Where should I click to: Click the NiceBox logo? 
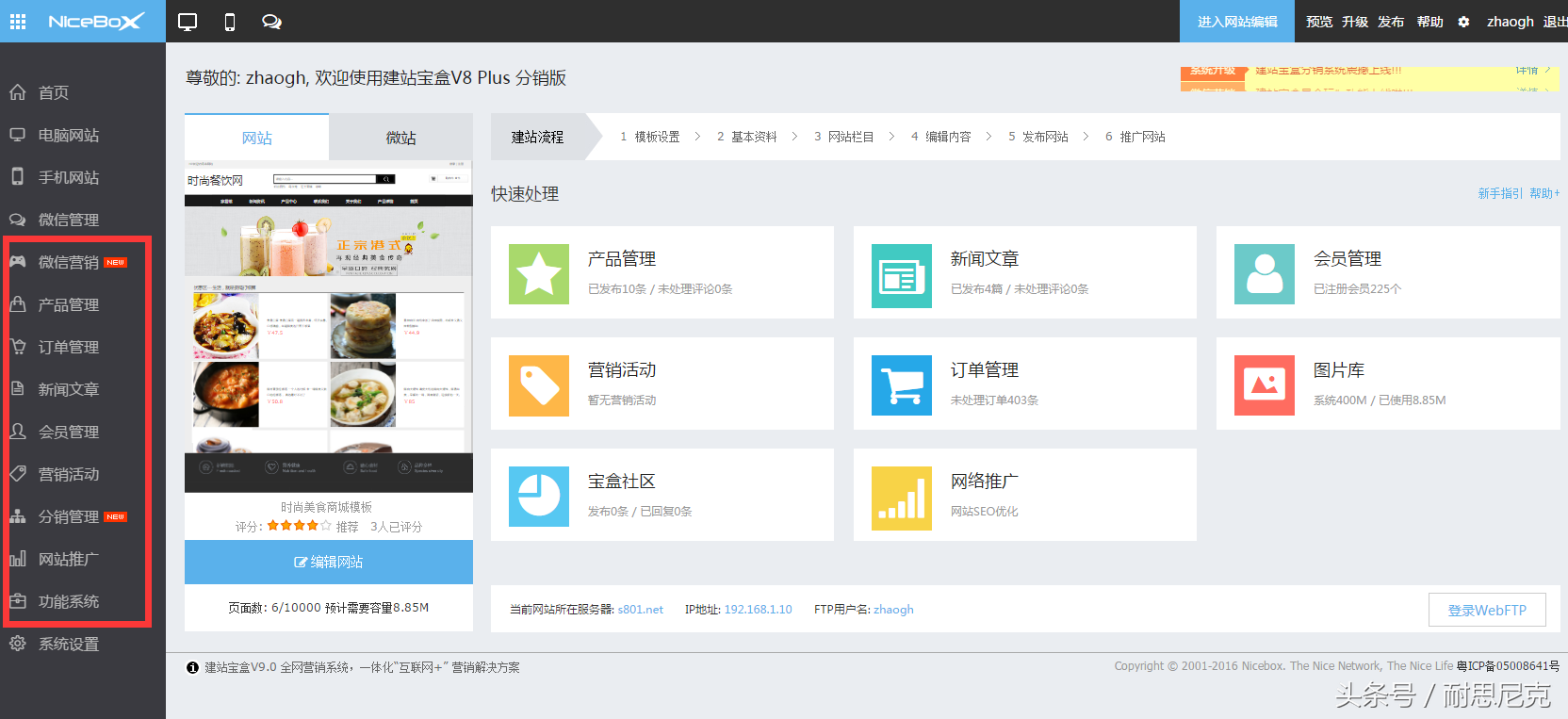click(x=96, y=21)
